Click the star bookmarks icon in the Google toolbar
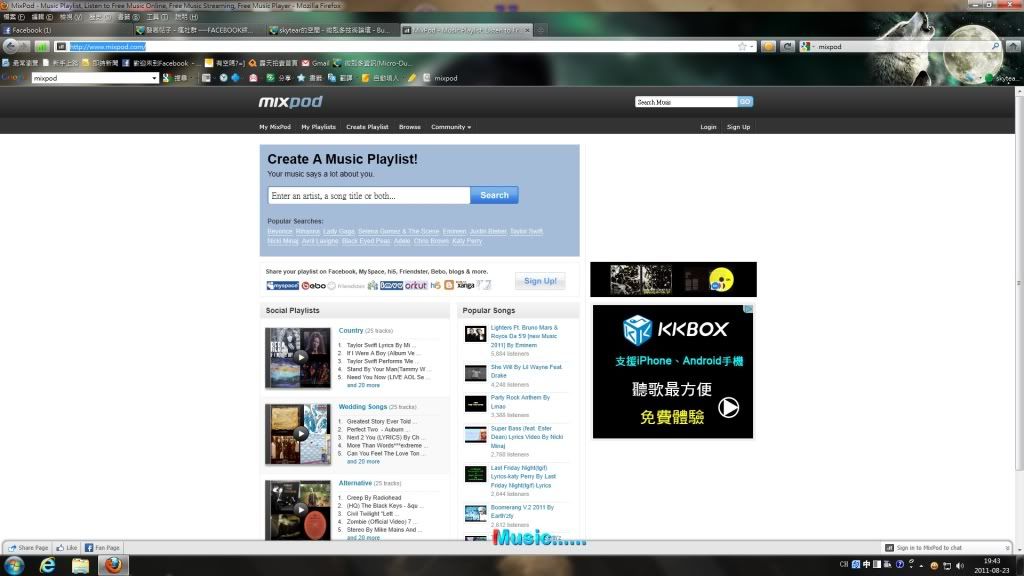The width and height of the screenshot is (1024, 576). 301,78
